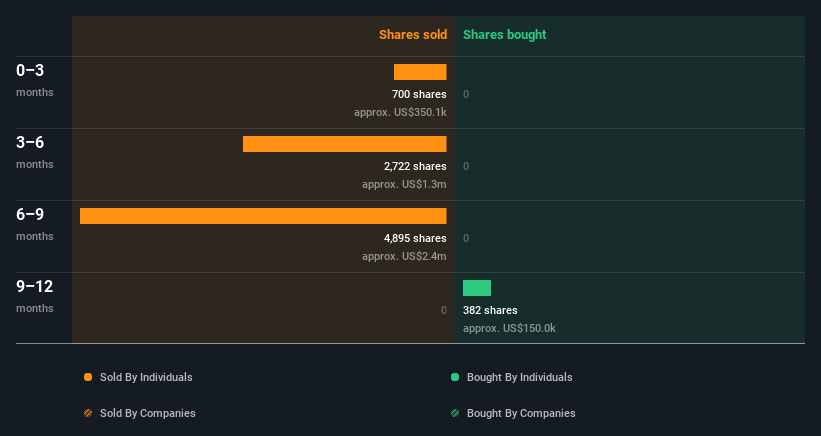Click approx. US$350.1k text
Screen dimensions: 821x436
click(x=400, y=113)
